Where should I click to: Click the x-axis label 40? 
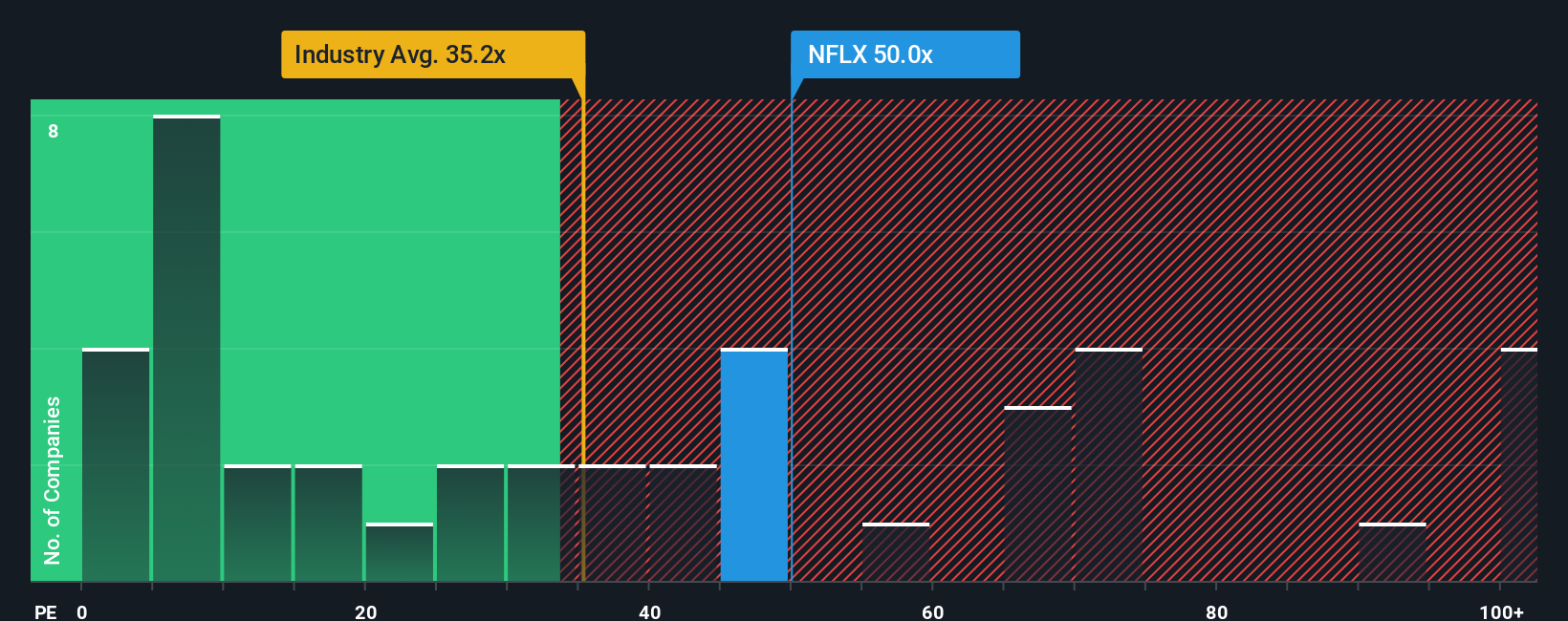649,611
